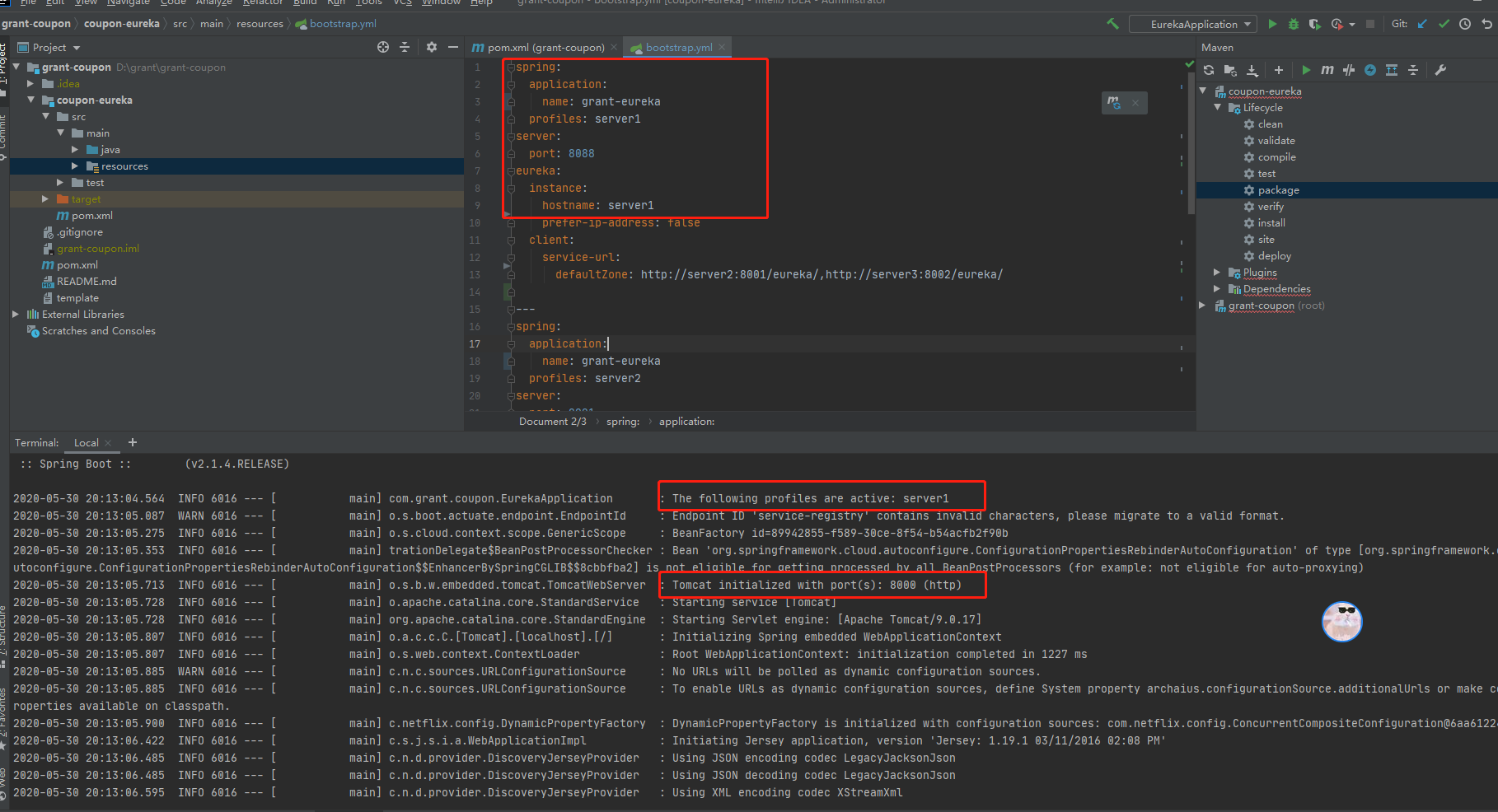
Task: Select the resources folder in Project tree
Action: pos(124,166)
